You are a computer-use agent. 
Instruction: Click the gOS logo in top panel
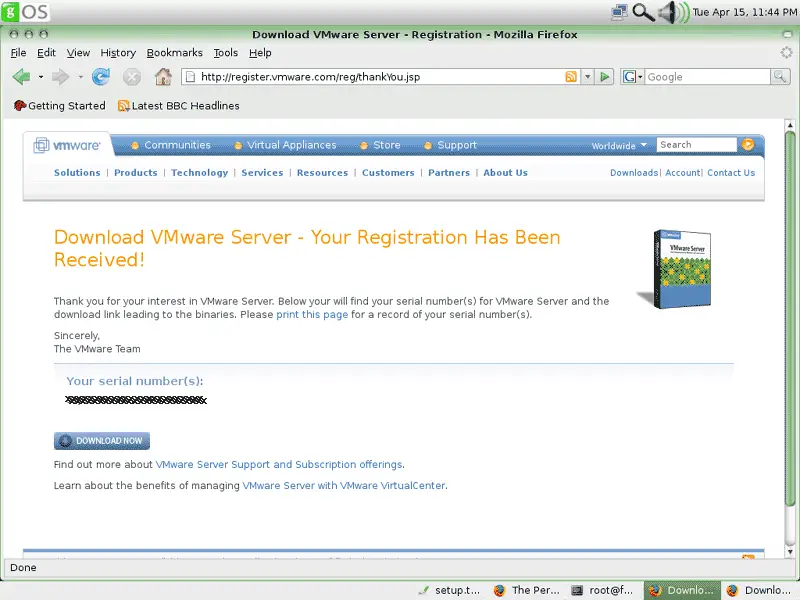click(25, 11)
